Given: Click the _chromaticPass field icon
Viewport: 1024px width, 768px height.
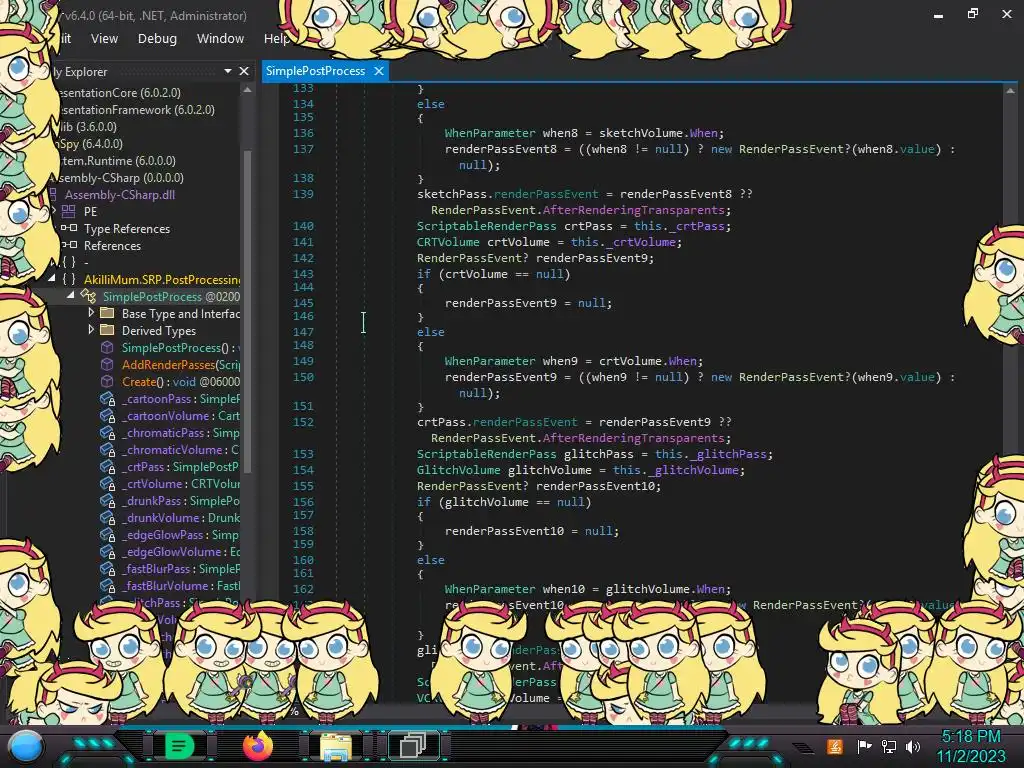Looking at the screenshot, I should pyautogui.click(x=107, y=432).
